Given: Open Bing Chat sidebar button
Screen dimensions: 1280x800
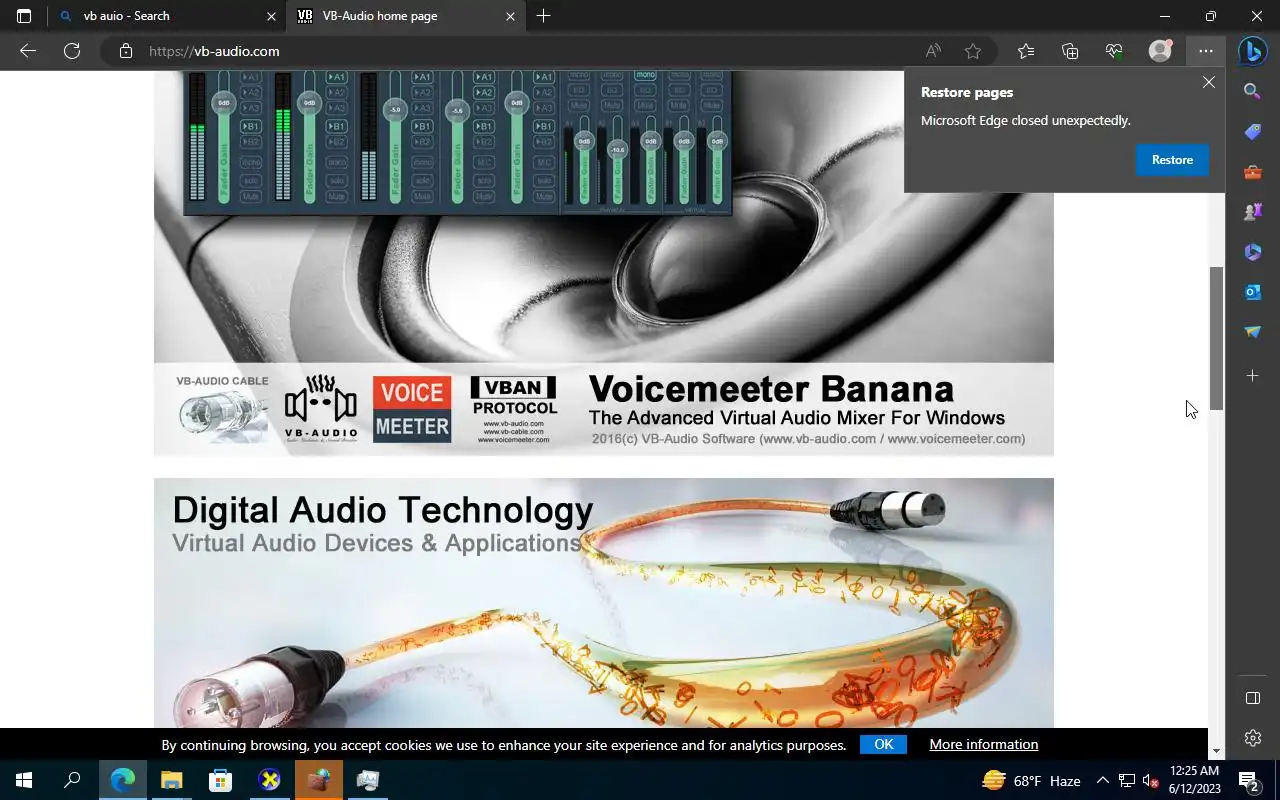Looking at the screenshot, I should point(1253,50).
